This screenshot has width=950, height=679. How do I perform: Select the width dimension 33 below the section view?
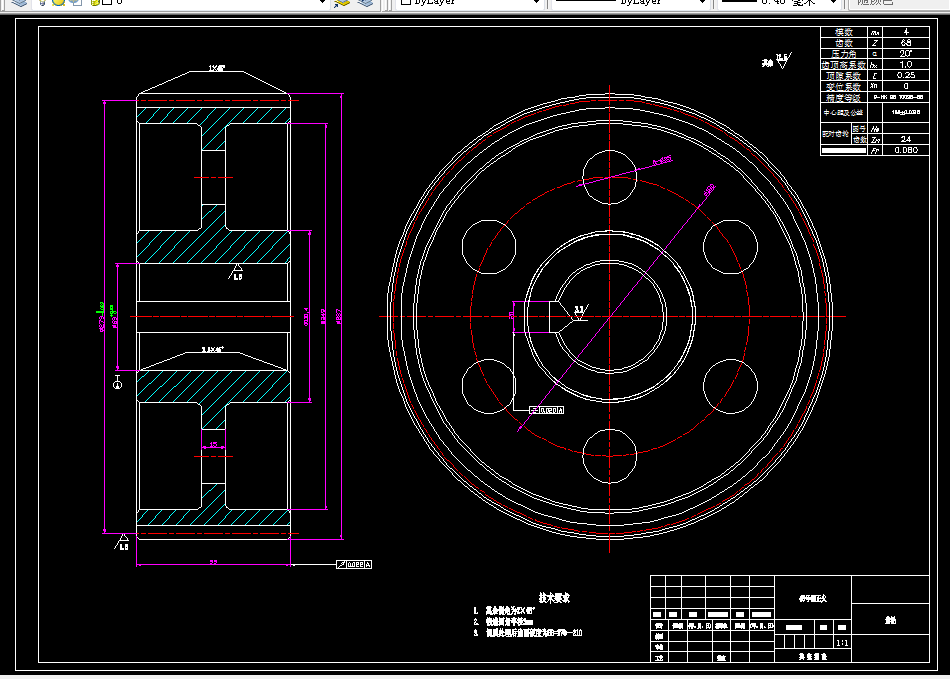tap(213, 562)
